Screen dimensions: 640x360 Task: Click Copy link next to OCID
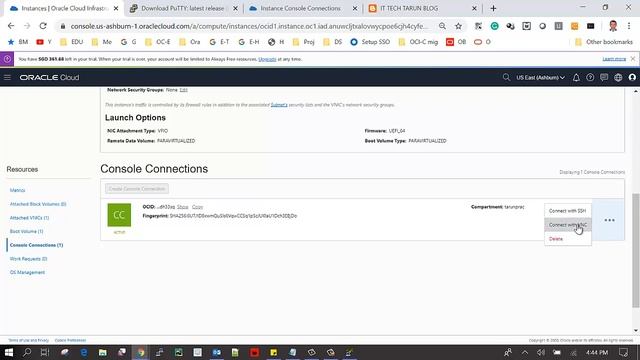point(197,207)
